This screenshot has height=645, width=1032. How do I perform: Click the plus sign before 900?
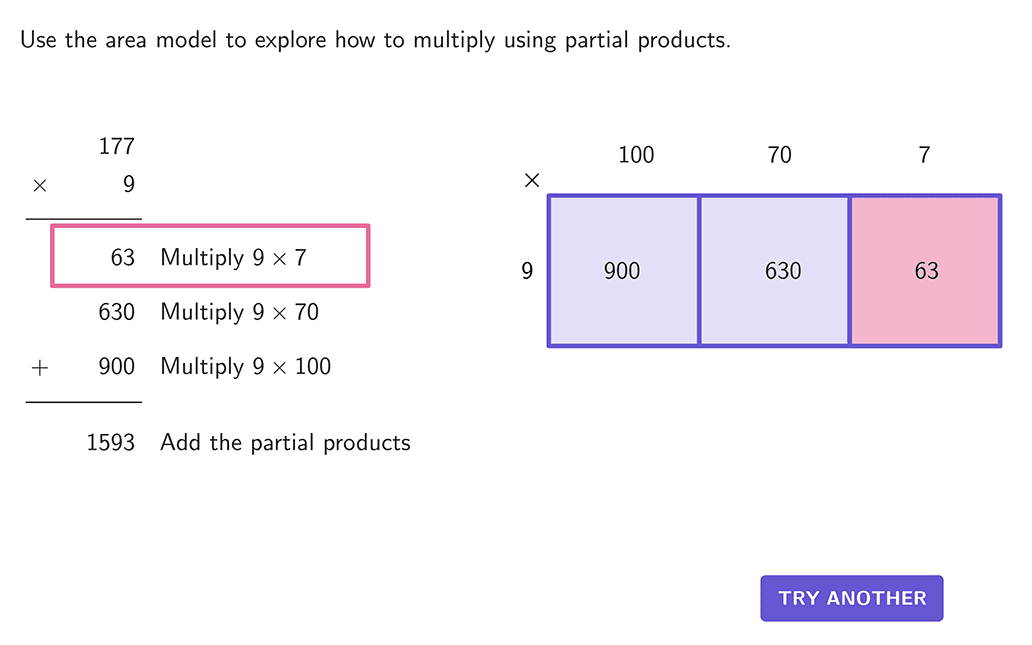pos(40,367)
